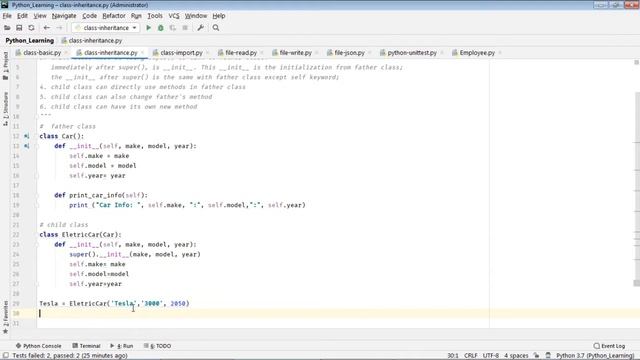Open the class-inheritance run configuration dropdown
The image size is (640, 360).
pos(106,28)
